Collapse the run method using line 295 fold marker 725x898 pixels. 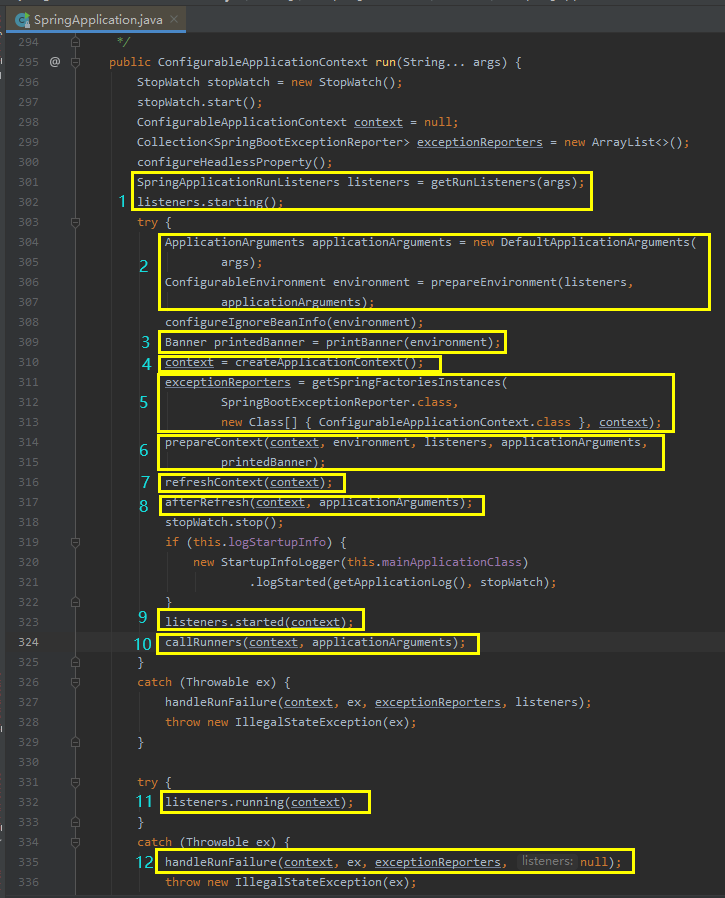tap(75, 62)
